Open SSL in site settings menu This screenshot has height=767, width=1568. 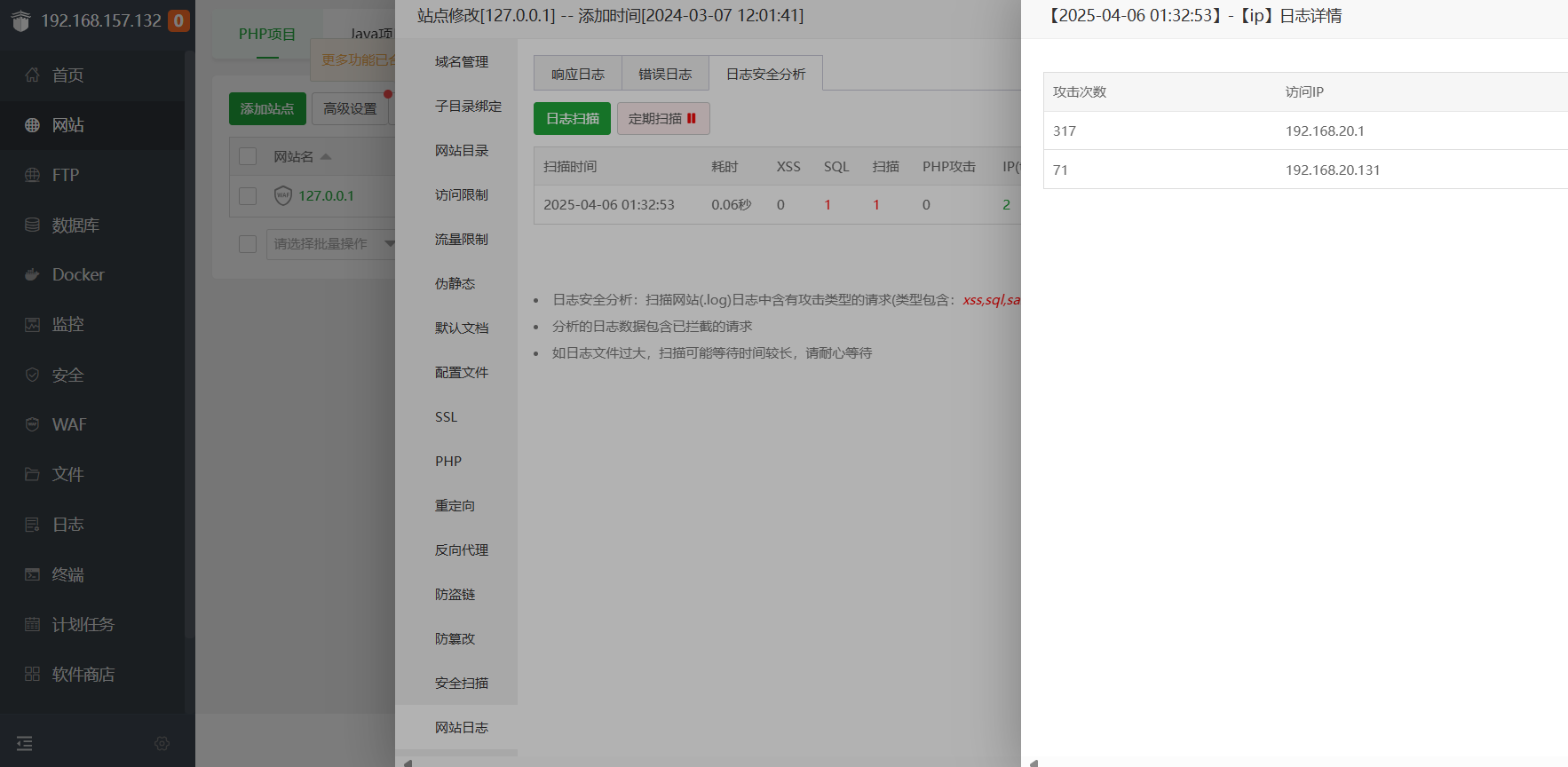[x=447, y=416]
